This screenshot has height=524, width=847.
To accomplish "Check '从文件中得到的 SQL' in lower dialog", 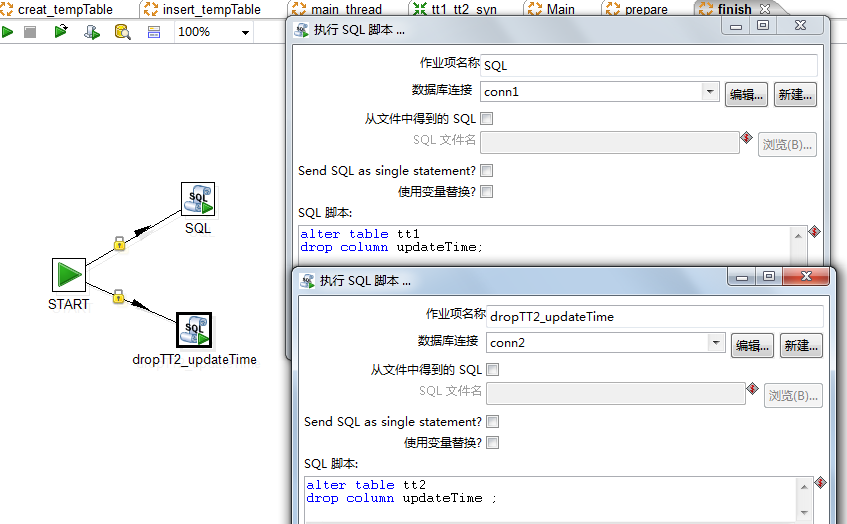I will [493, 370].
